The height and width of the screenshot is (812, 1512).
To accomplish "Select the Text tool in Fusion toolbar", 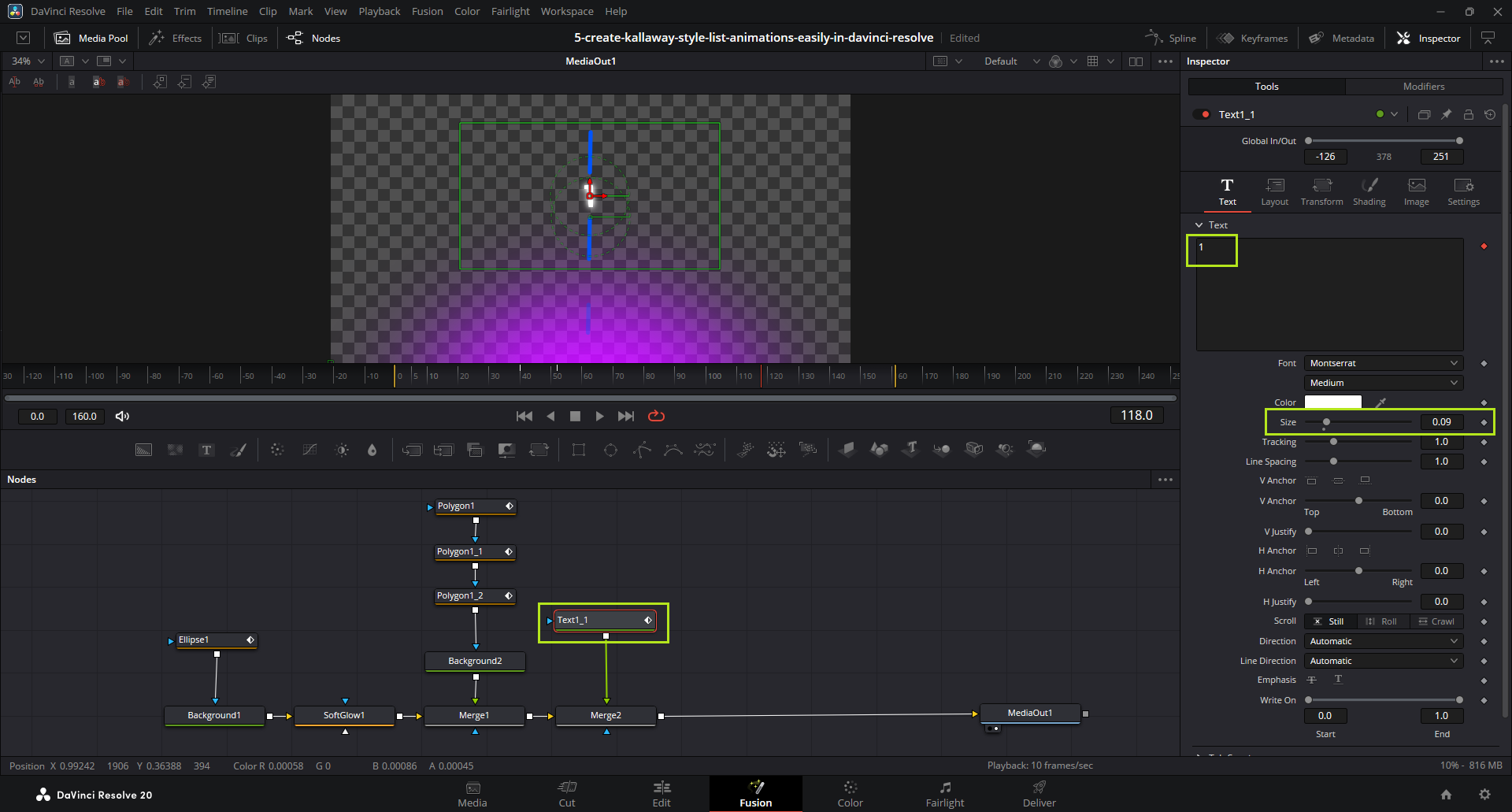I will click(x=206, y=450).
